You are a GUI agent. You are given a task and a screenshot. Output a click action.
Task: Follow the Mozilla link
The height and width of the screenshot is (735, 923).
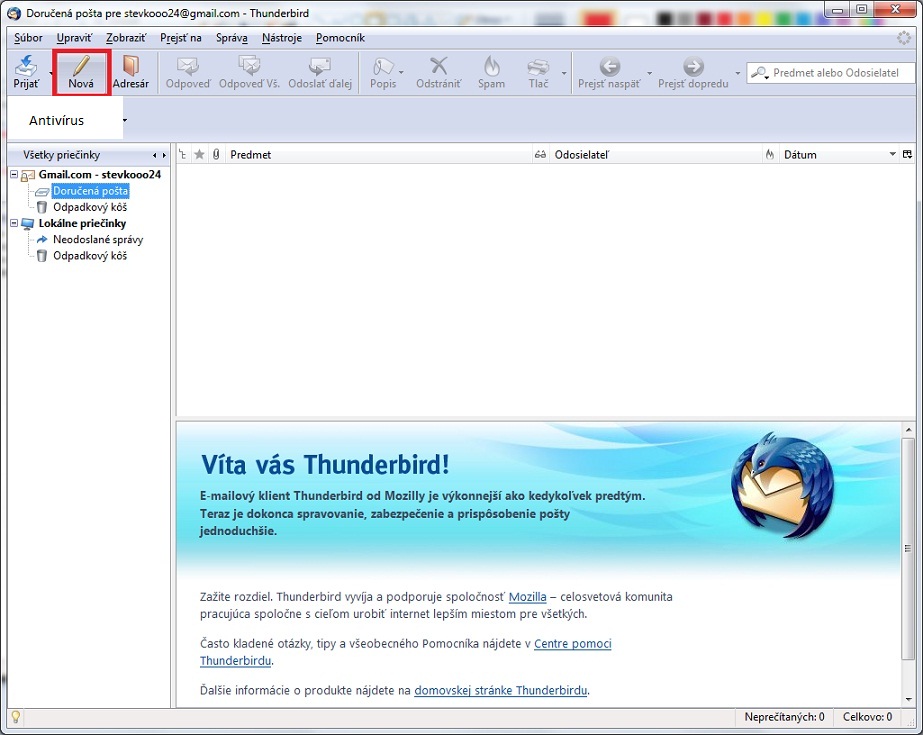[527, 597]
